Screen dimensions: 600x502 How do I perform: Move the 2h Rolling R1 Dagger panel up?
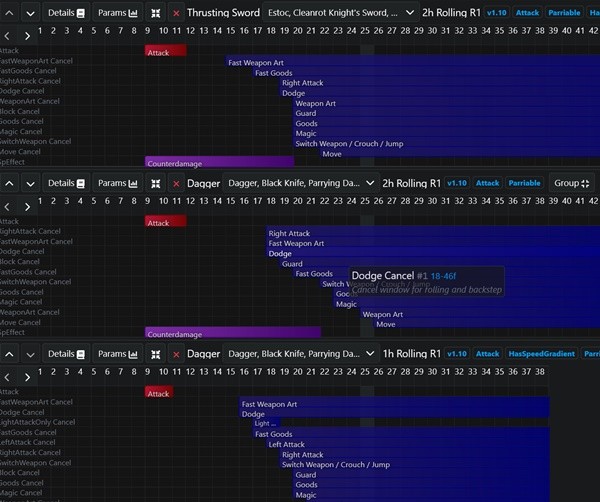pos(9,183)
